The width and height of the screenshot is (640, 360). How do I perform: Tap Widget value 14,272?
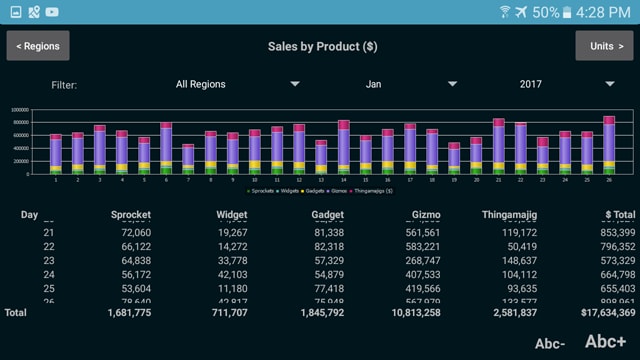(232, 247)
